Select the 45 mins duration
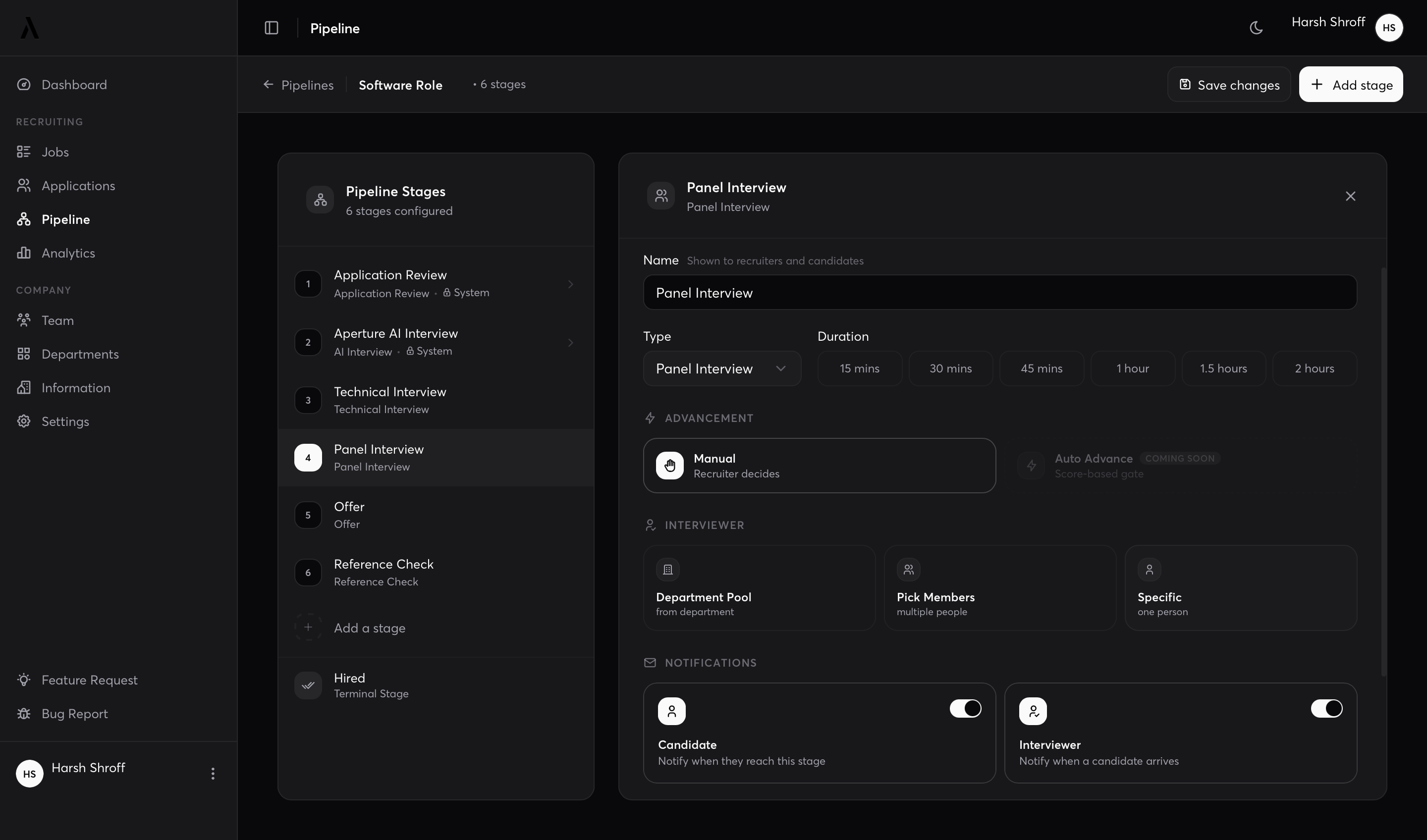Screen dimensions: 1427x840 pyautogui.click(x=1042, y=368)
